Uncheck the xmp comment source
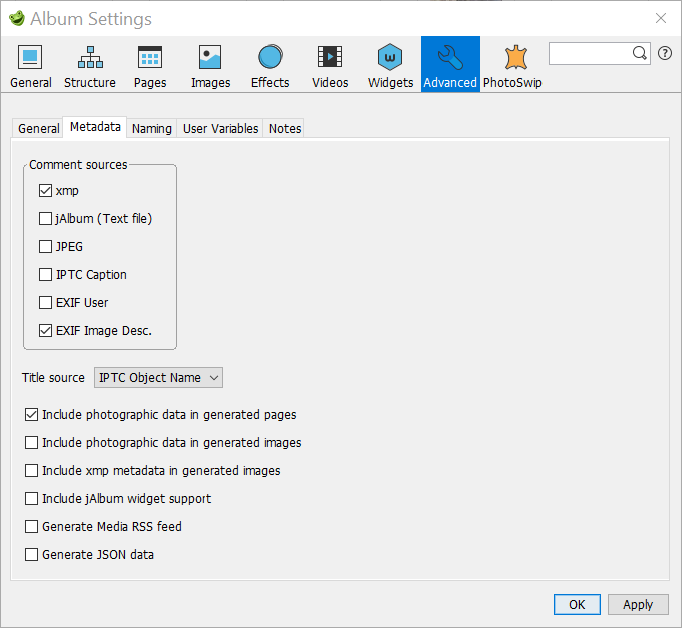The width and height of the screenshot is (682, 628). pyautogui.click(x=45, y=190)
